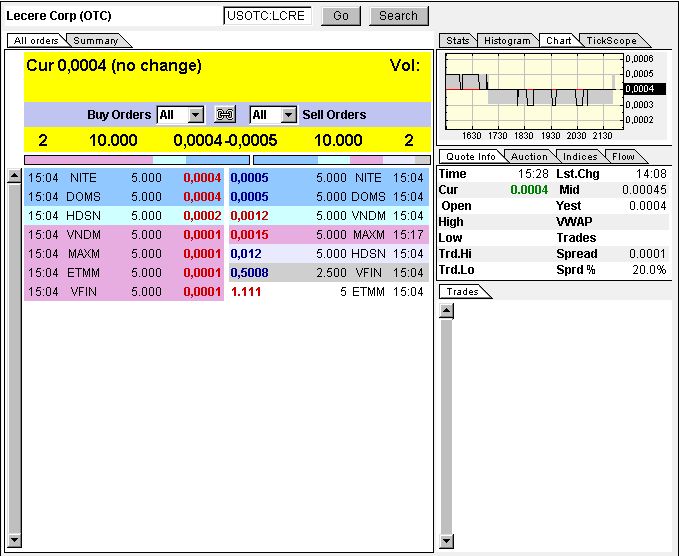
Task: Click the Search button
Action: point(398,16)
